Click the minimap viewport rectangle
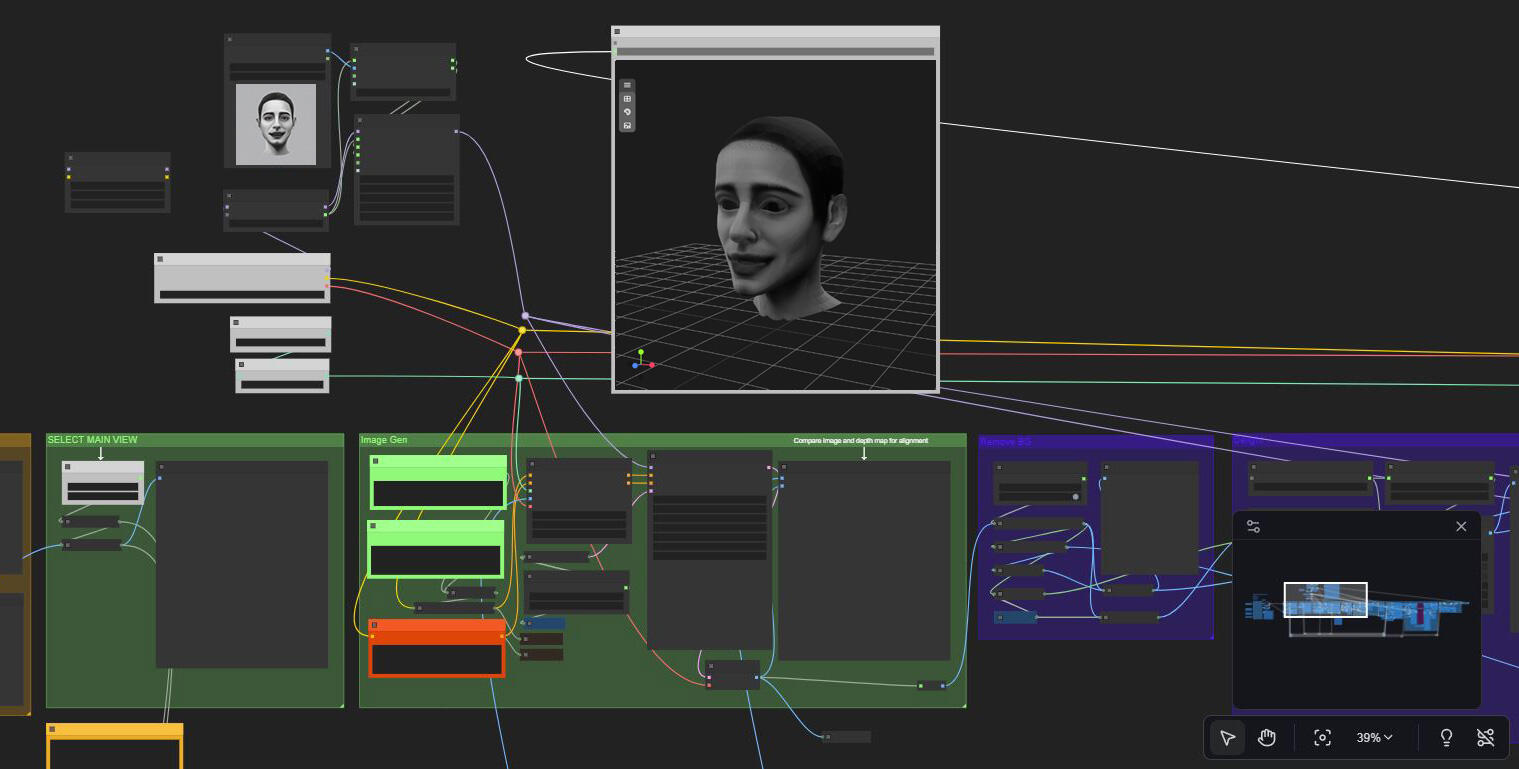 (1325, 600)
